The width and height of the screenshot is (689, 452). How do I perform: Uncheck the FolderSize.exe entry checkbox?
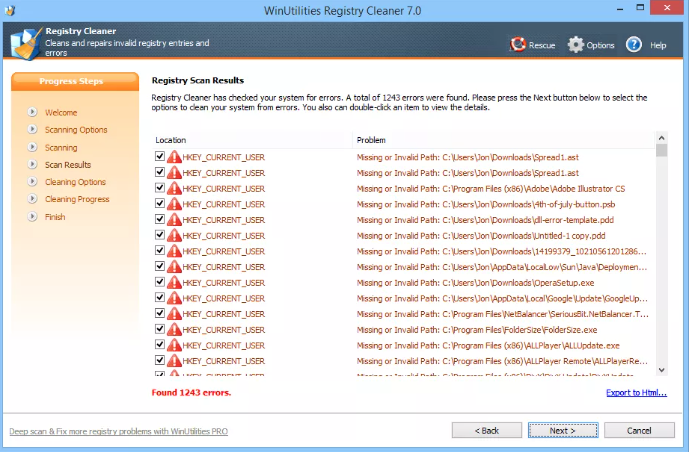click(160, 329)
